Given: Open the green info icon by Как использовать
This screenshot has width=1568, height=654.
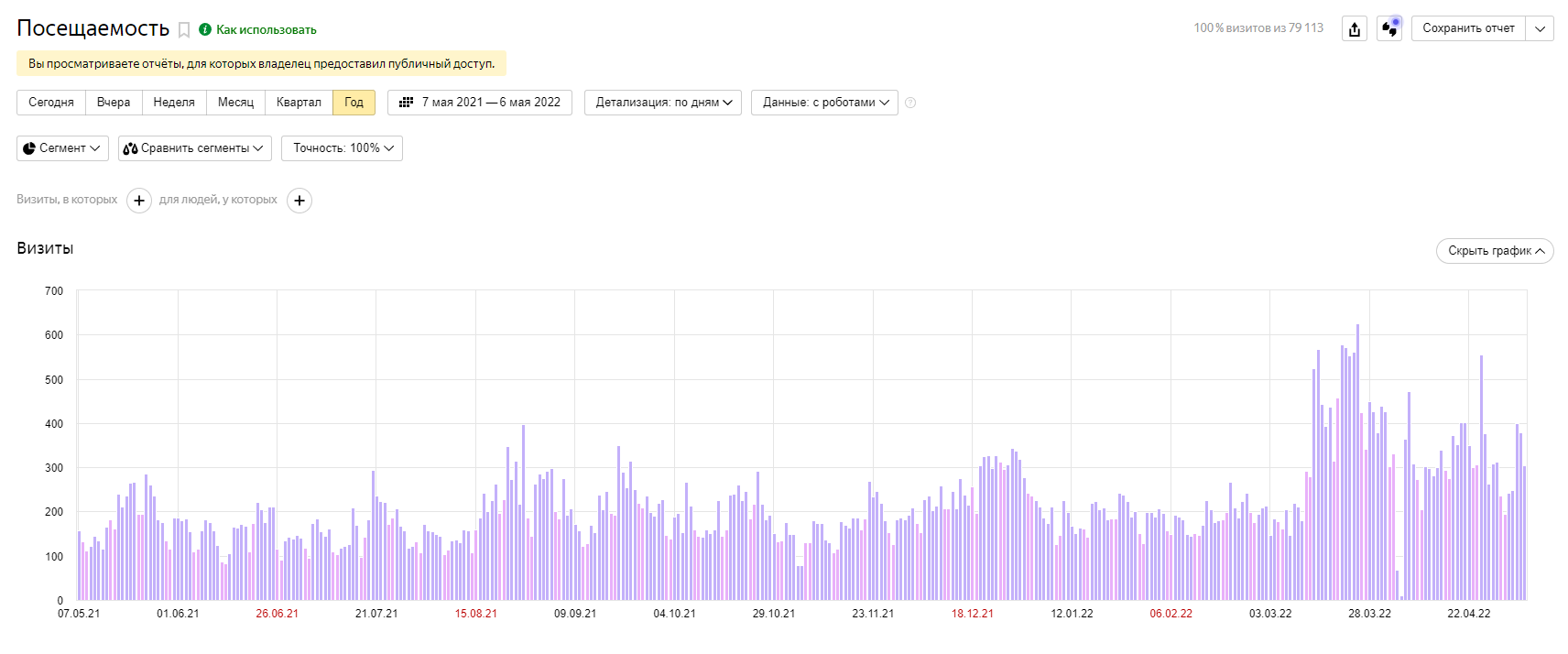Looking at the screenshot, I should [205, 29].
